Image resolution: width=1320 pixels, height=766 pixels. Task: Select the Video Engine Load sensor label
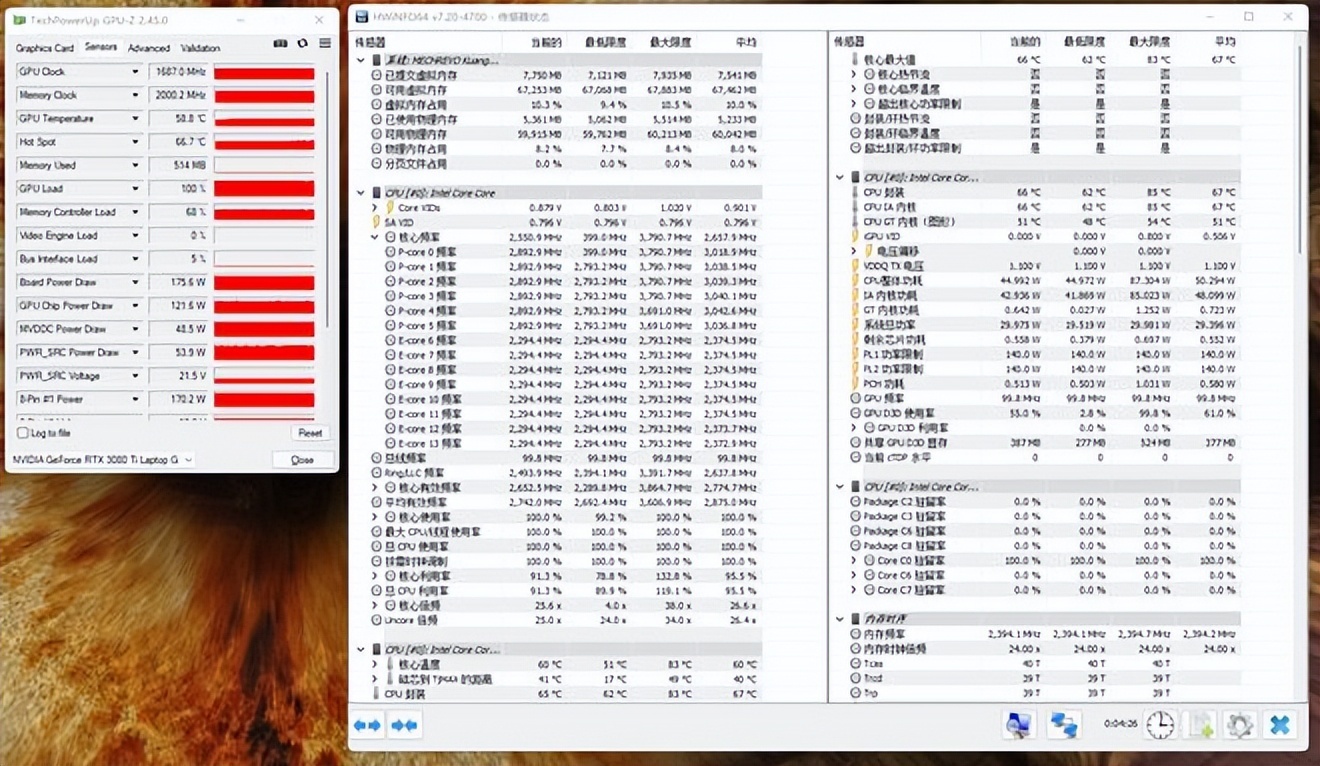(x=57, y=236)
